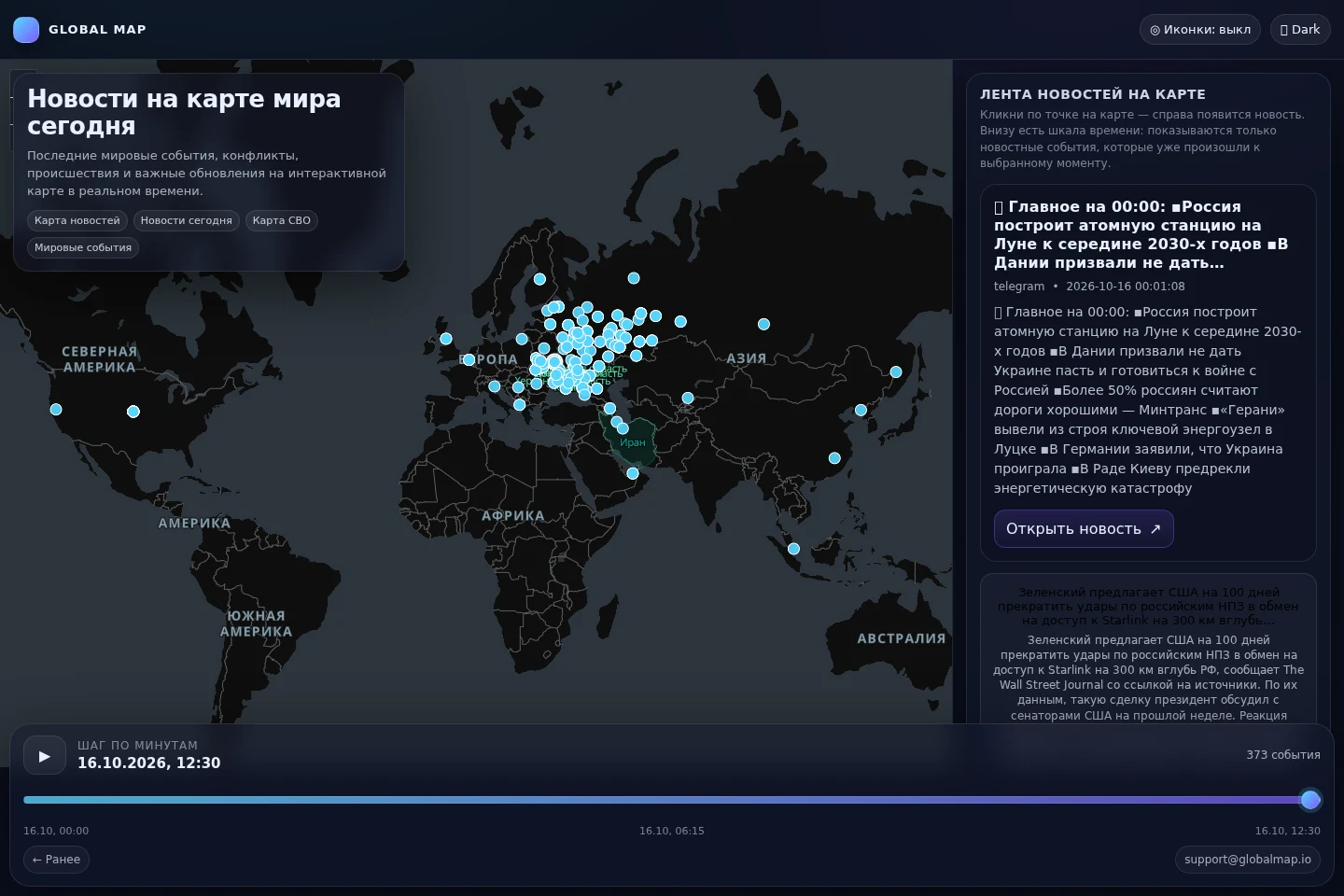Open the support@globalmap.io link

(1247, 860)
